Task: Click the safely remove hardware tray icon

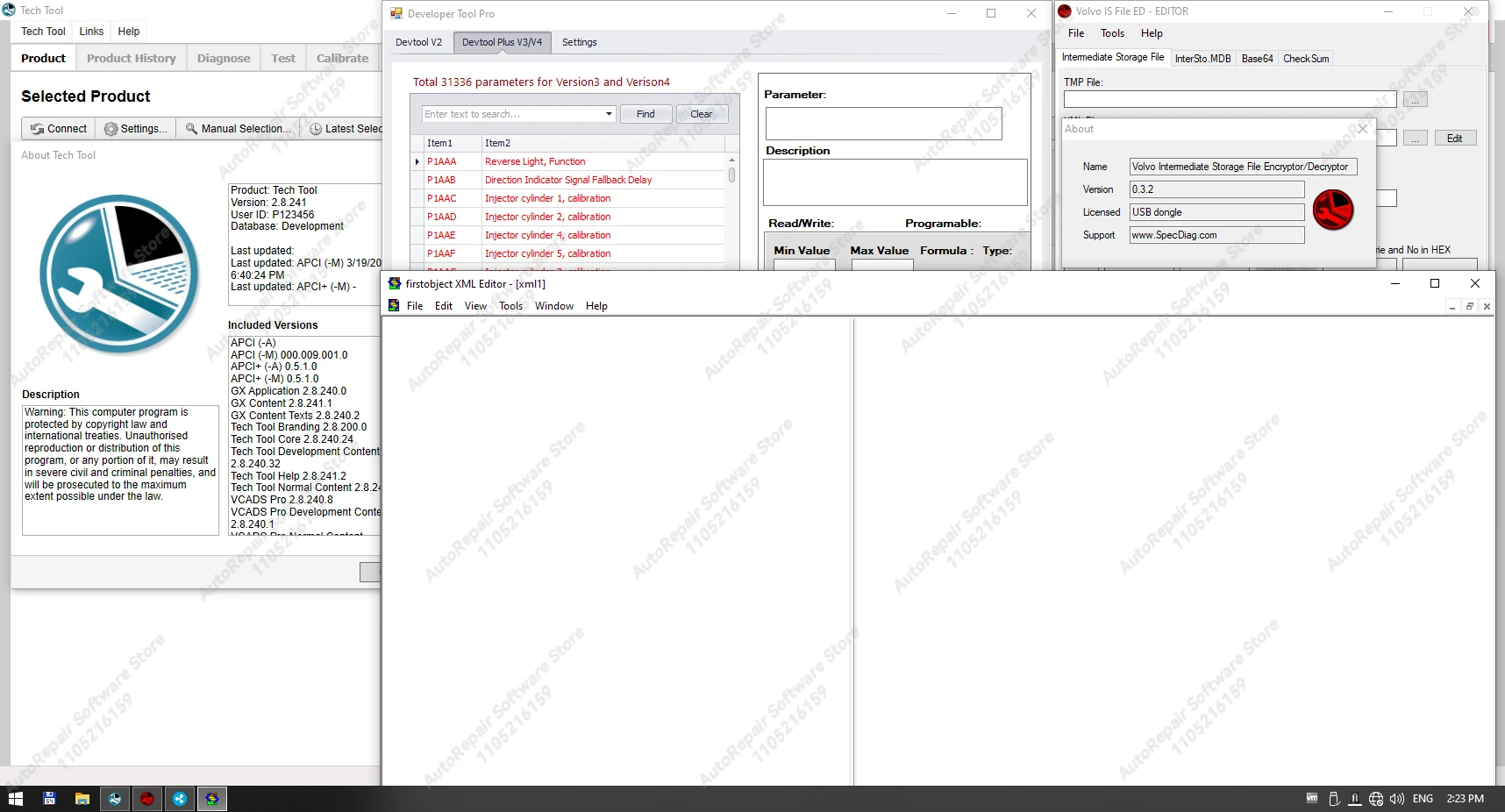Action: pyautogui.click(x=1334, y=799)
